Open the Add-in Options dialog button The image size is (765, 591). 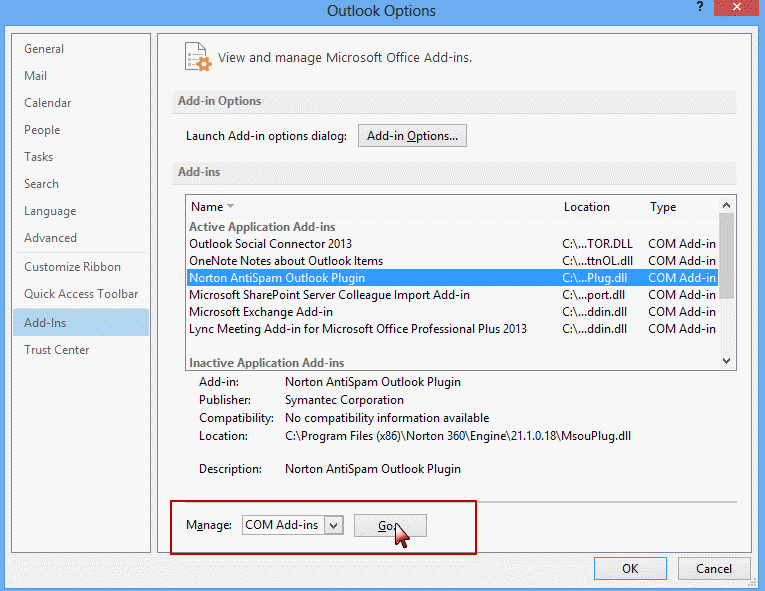[x=412, y=136]
